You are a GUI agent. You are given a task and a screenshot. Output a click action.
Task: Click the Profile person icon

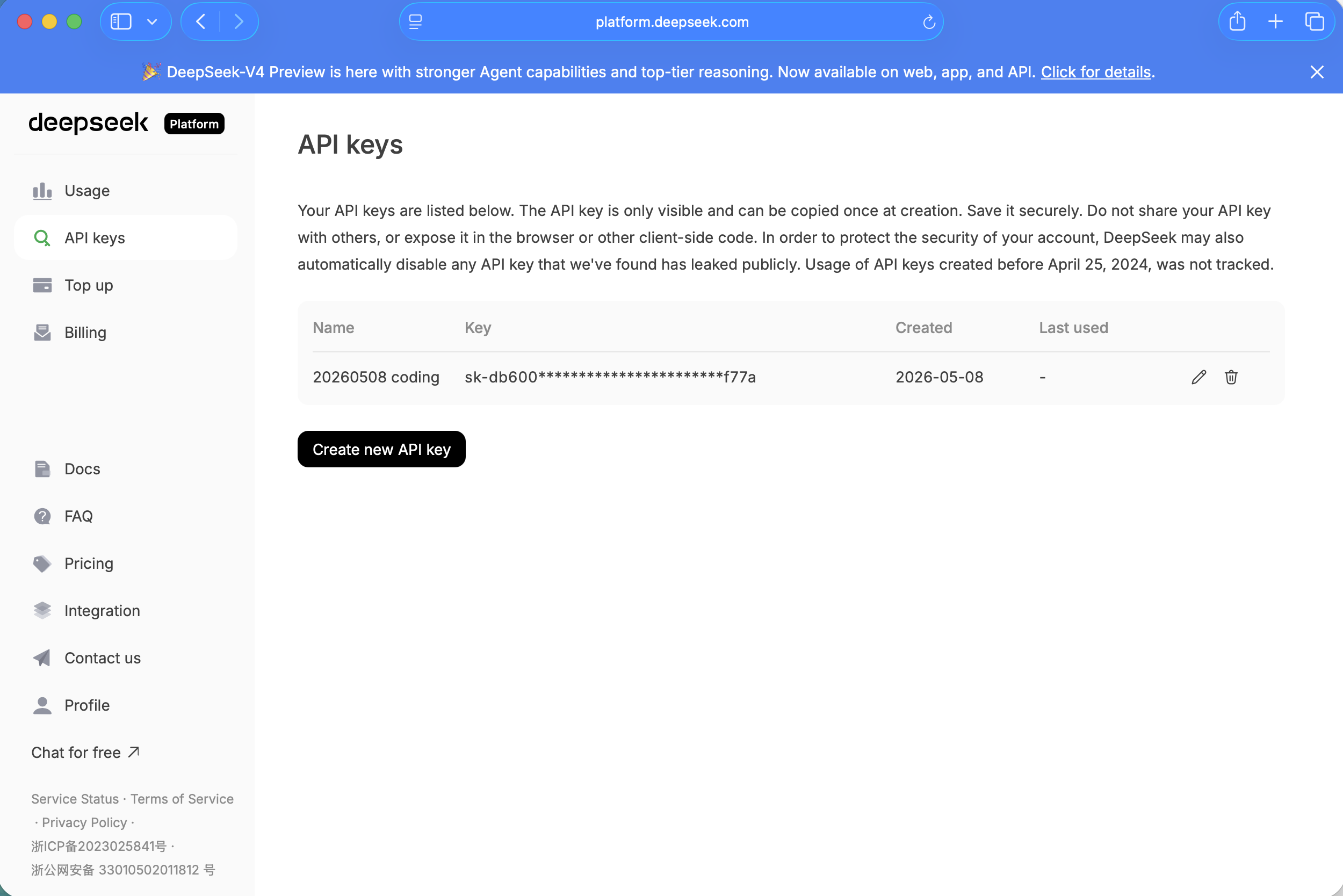click(x=42, y=705)
